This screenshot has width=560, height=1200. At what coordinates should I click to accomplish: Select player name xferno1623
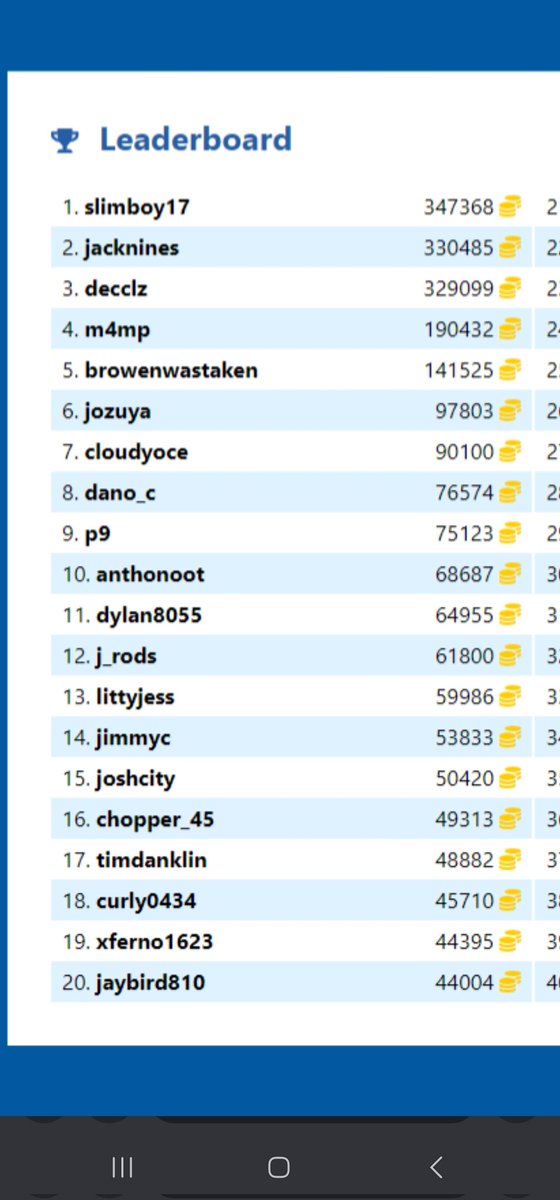(x=154, y=942)
